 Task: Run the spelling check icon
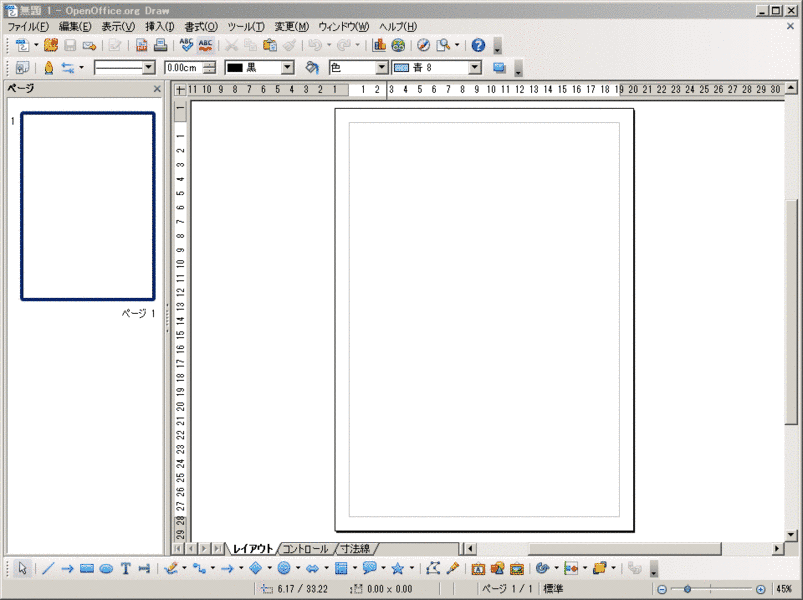[x=186, y=46]
